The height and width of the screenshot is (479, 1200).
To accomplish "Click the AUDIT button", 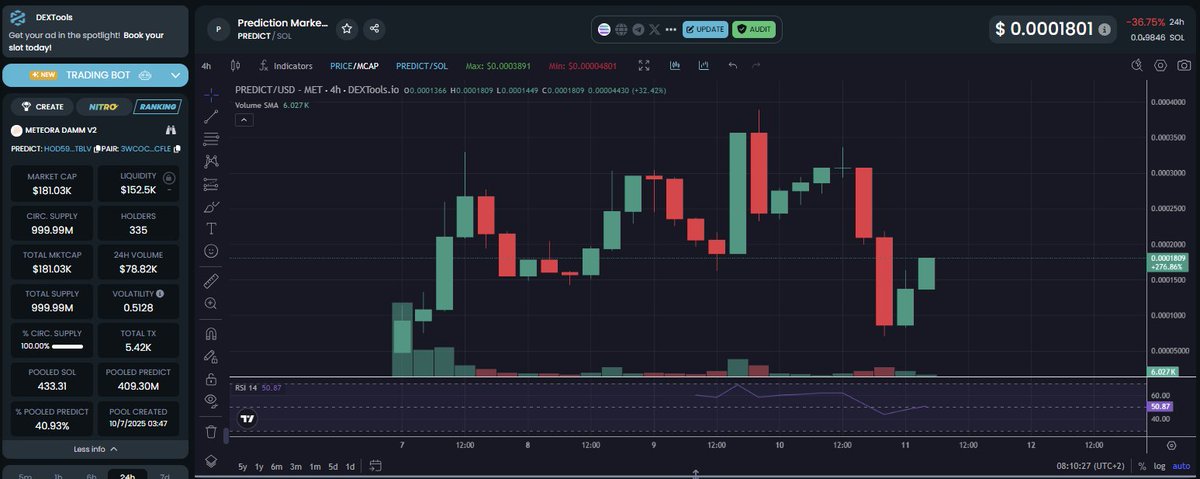I will click(x=754, y=30).
